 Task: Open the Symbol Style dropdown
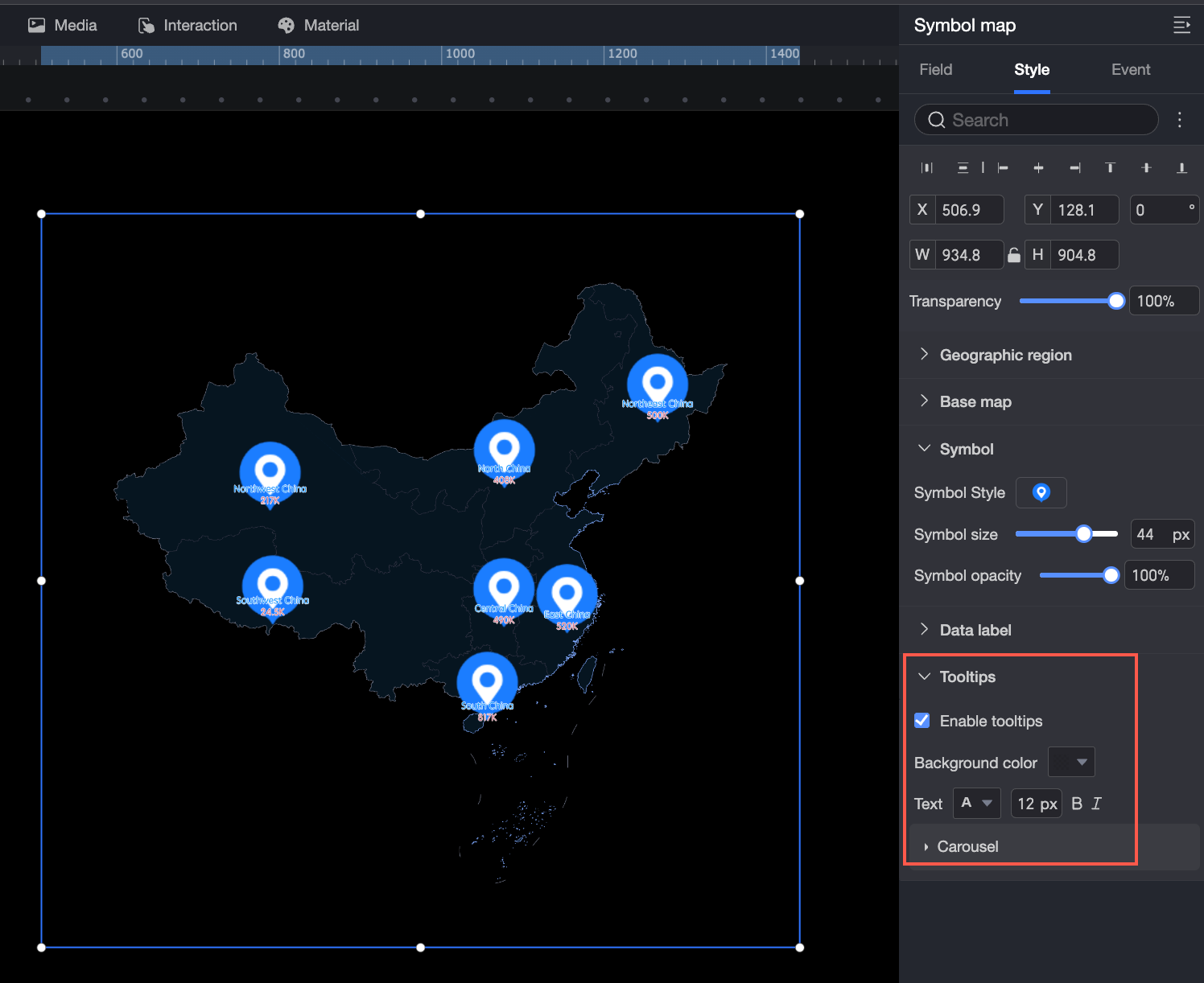pos(1041,492)
